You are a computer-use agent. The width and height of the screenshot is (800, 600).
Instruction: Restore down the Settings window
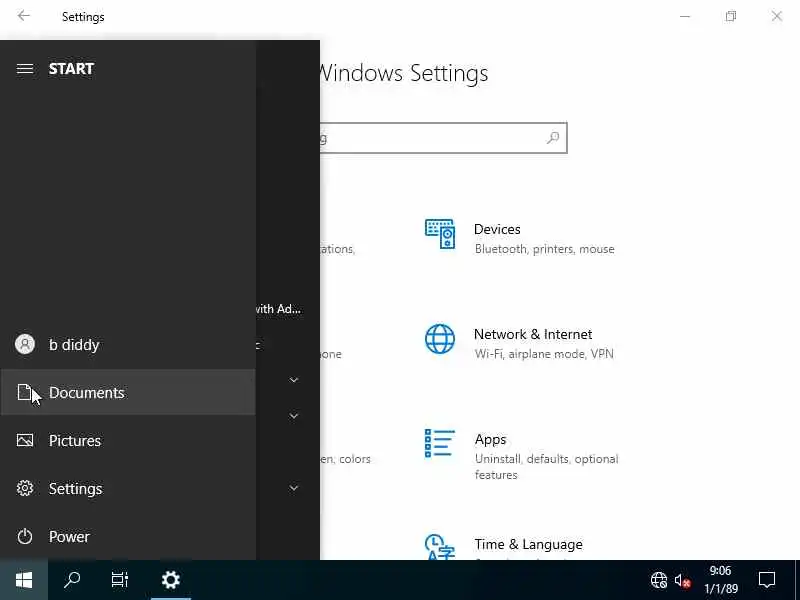pos(731,16)
